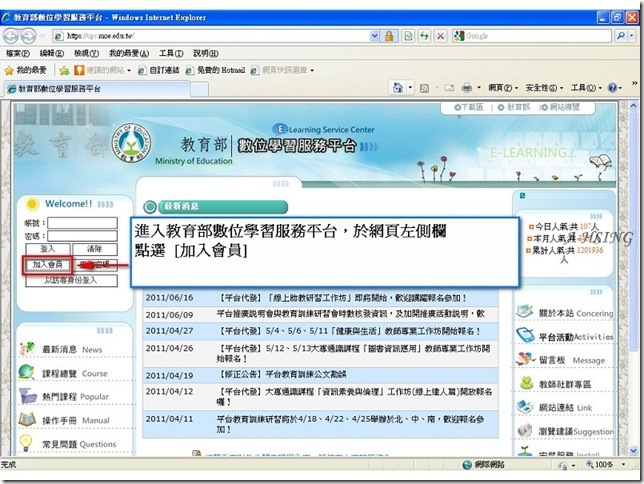Open the 說明(H) menu
Image resolution: width=644 pixels, height=484 pixels.
(206, 53)
